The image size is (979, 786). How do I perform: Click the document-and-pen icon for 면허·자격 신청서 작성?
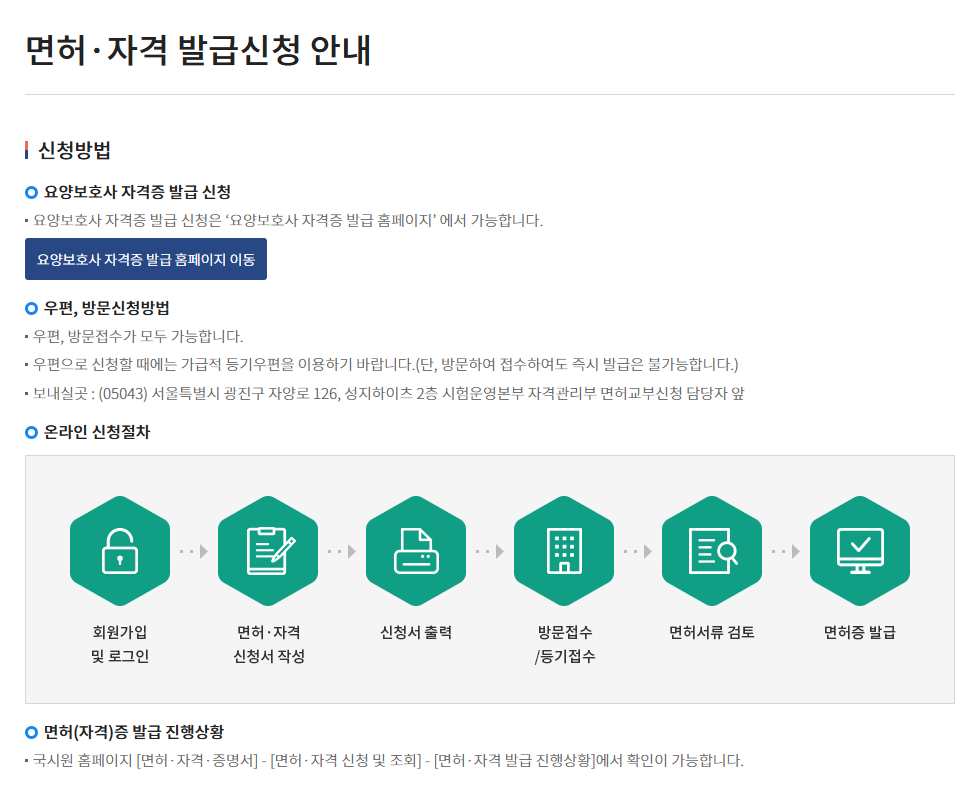point(268,550)
